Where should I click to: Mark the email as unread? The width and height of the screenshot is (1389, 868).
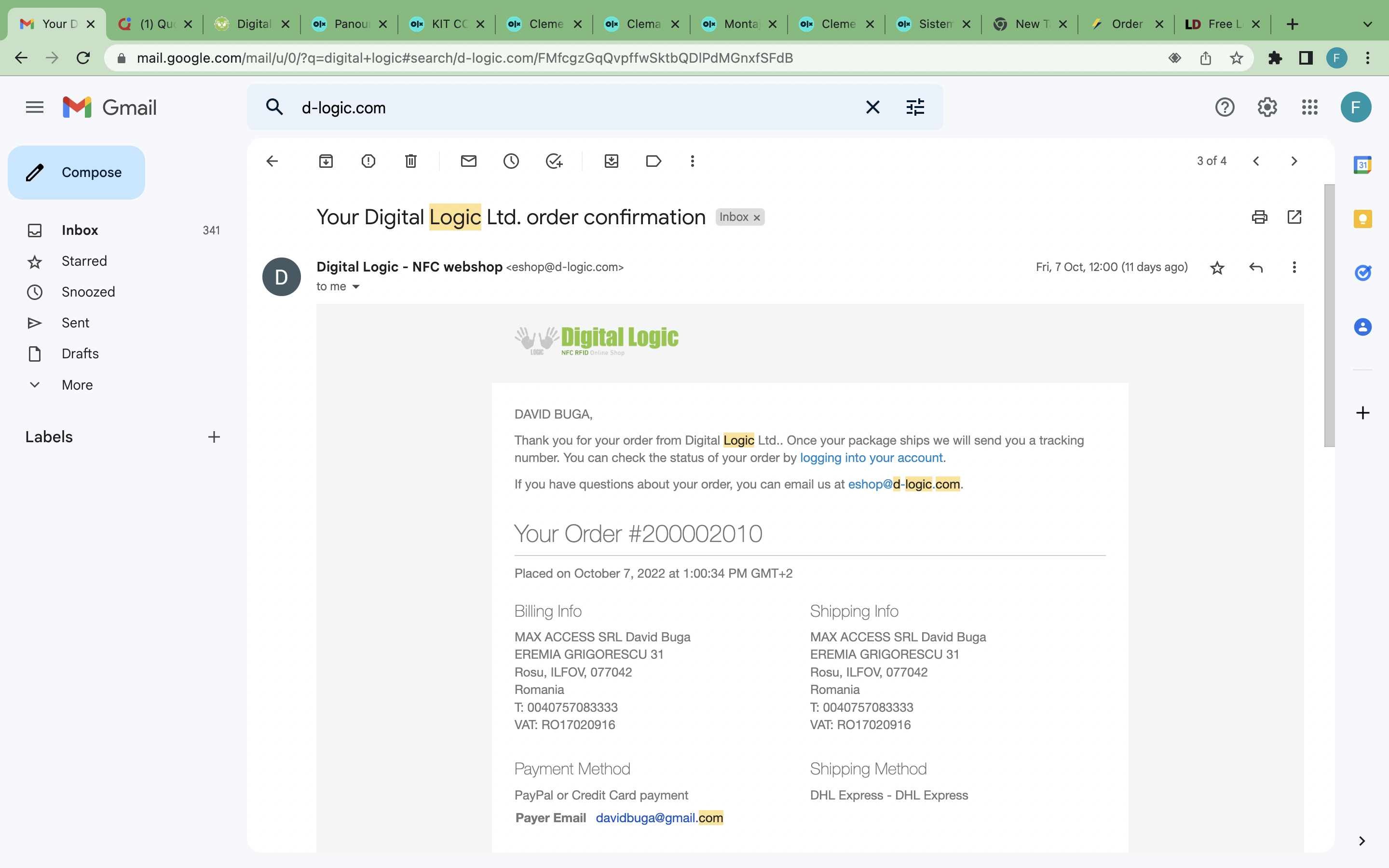click(x=469, y=162)
